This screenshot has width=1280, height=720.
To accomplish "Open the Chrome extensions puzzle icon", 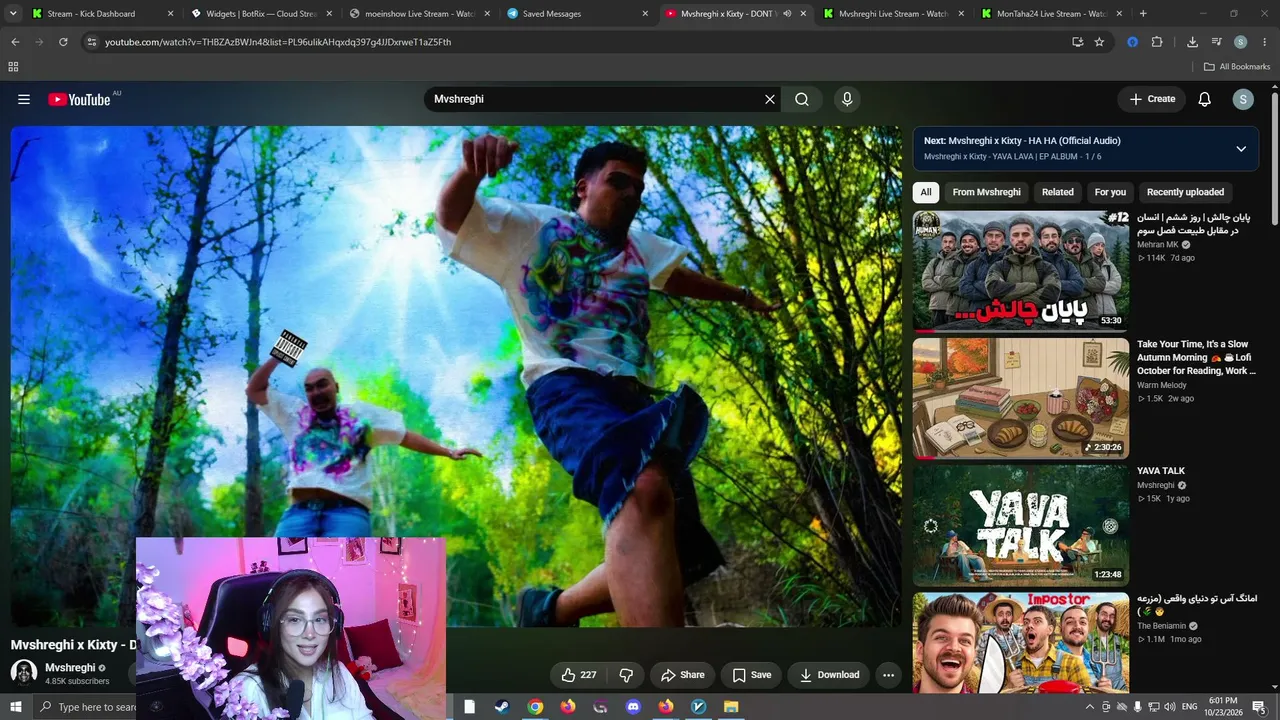I will (x=1157, y=42).
